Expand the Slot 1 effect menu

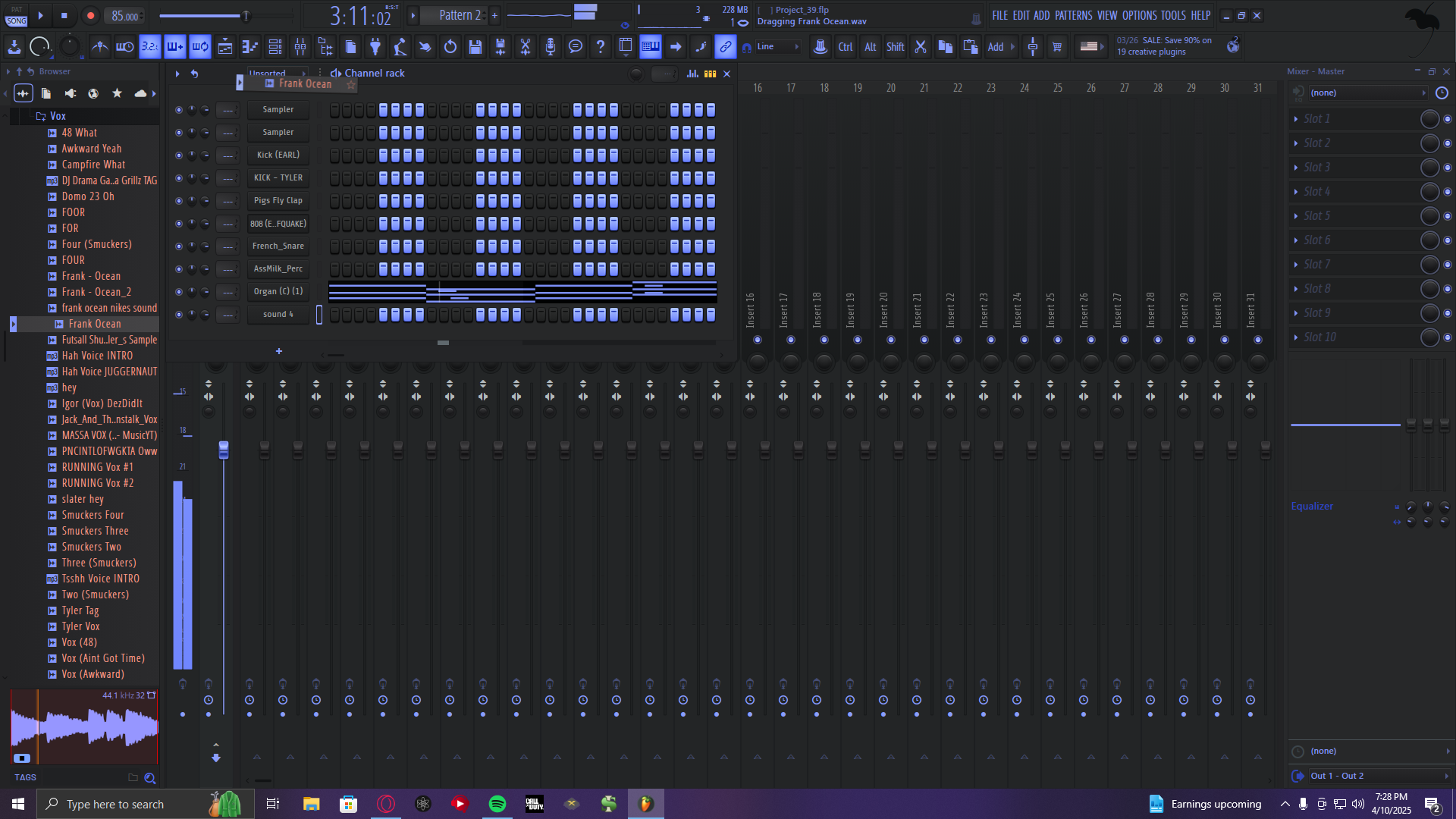coord(1296,119)
